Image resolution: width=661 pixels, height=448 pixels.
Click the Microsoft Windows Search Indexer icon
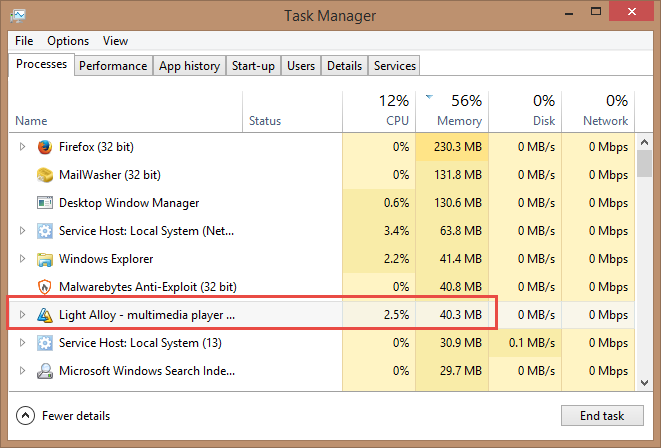pos(45,371)
